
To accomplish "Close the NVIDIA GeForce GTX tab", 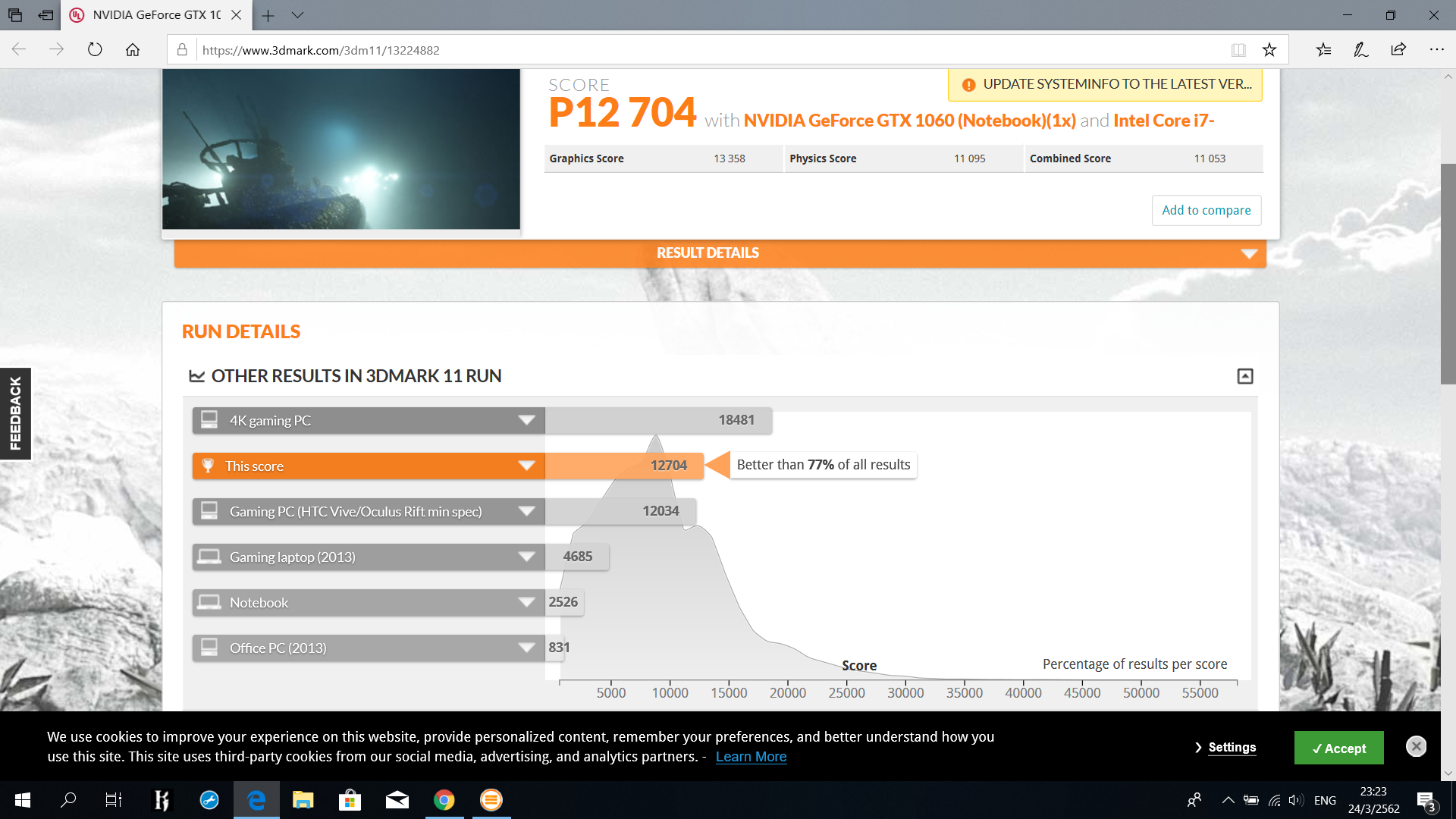I will click(x=236, y=15).
